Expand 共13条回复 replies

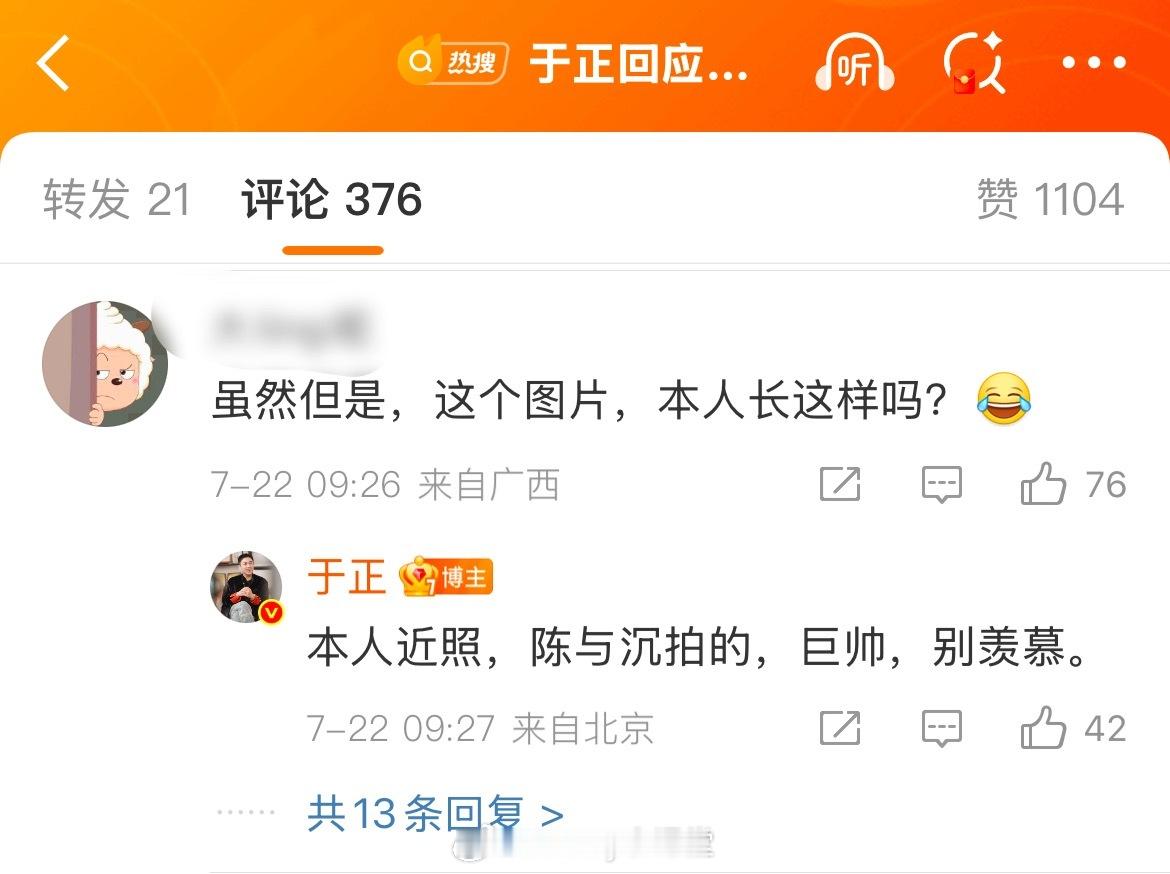click(x=435, y=814)
